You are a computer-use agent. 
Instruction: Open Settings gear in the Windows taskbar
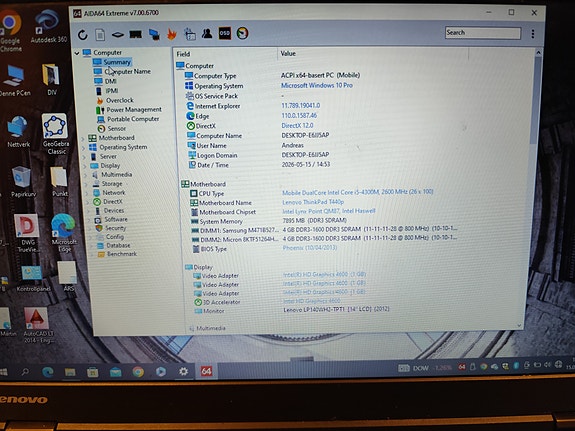183,371
